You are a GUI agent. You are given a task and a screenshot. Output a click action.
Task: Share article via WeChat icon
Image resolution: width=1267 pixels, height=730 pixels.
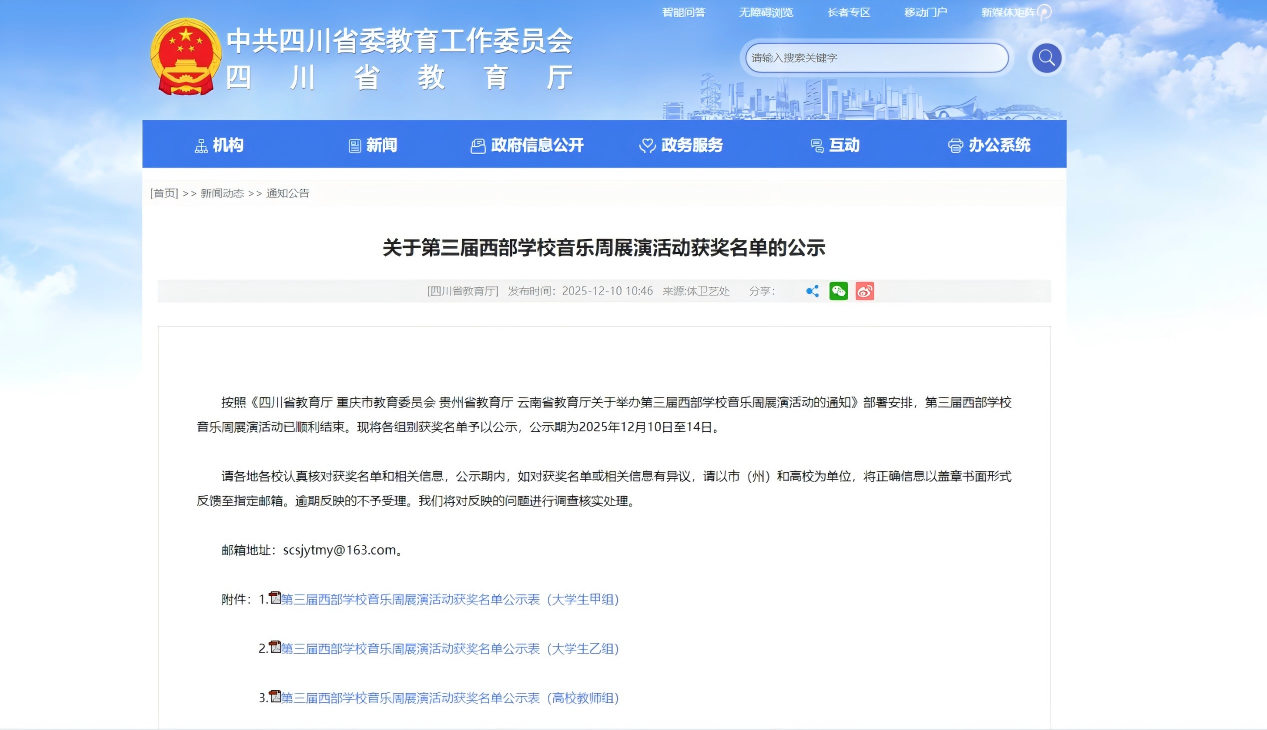(x=838, y=291)
